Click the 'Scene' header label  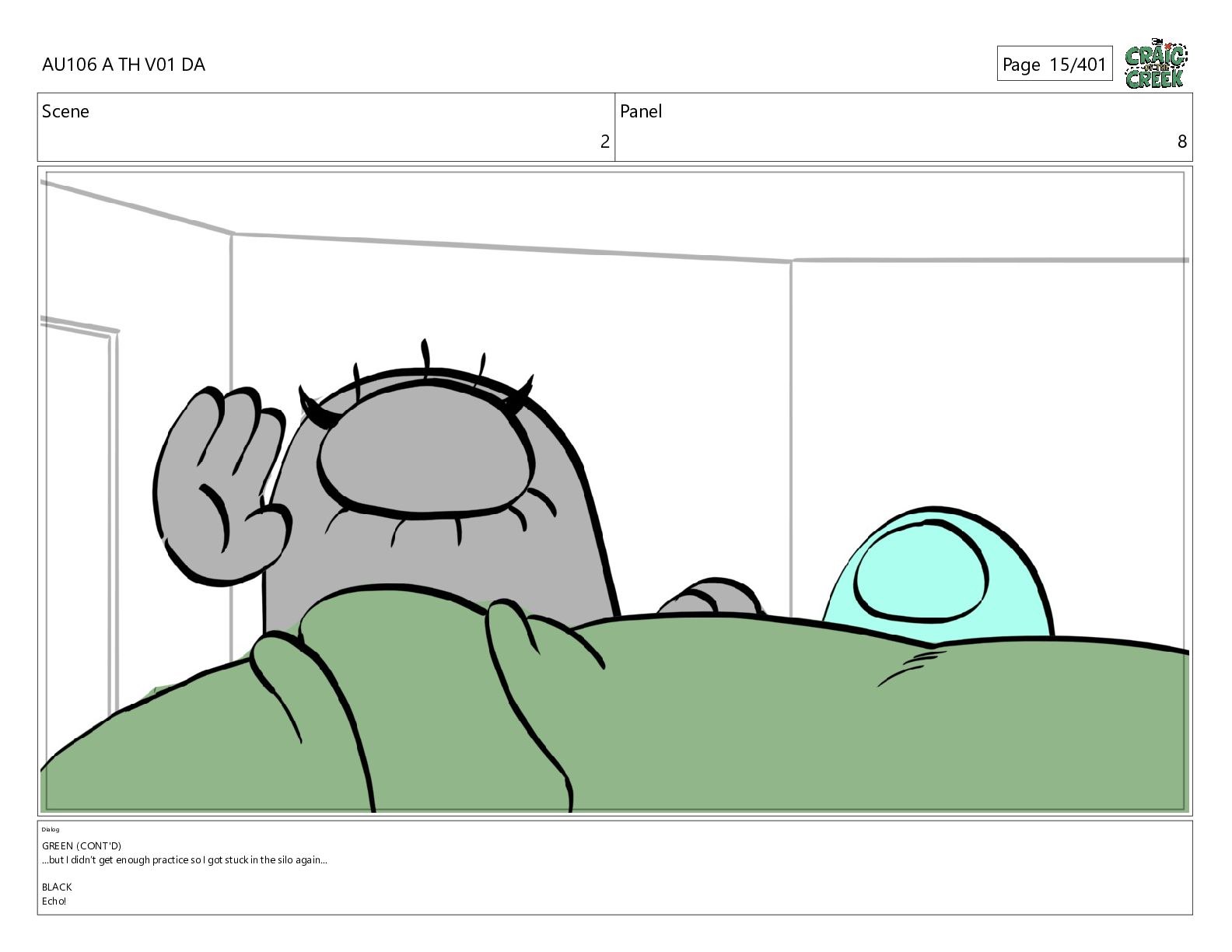click(x=65, y=111)
